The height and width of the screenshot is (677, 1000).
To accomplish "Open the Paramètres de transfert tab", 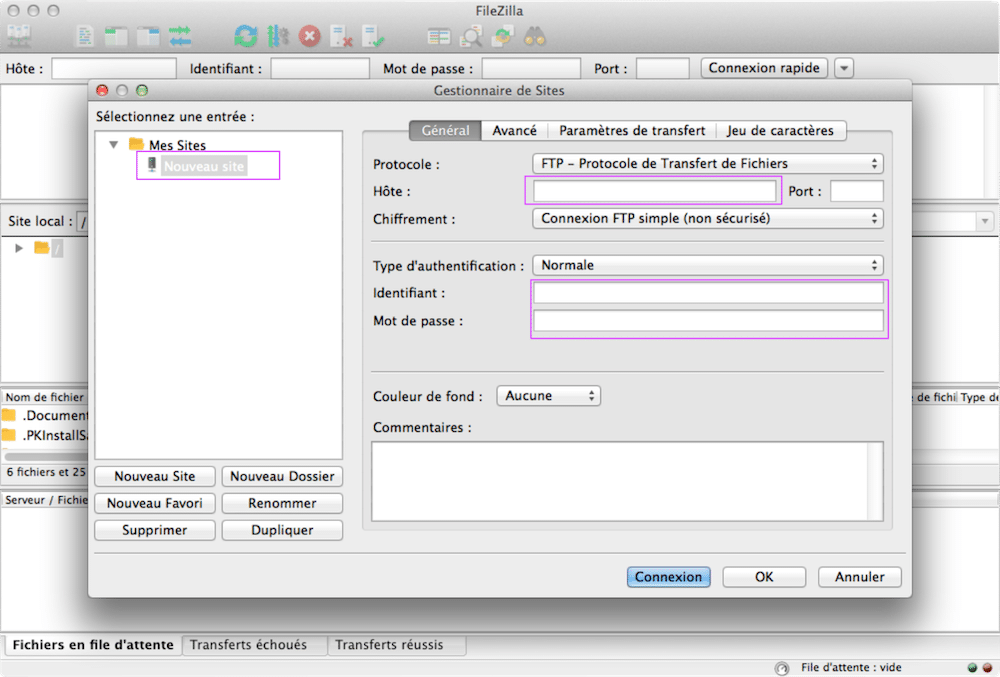I will pyautogui.click(x=632, y=131).
